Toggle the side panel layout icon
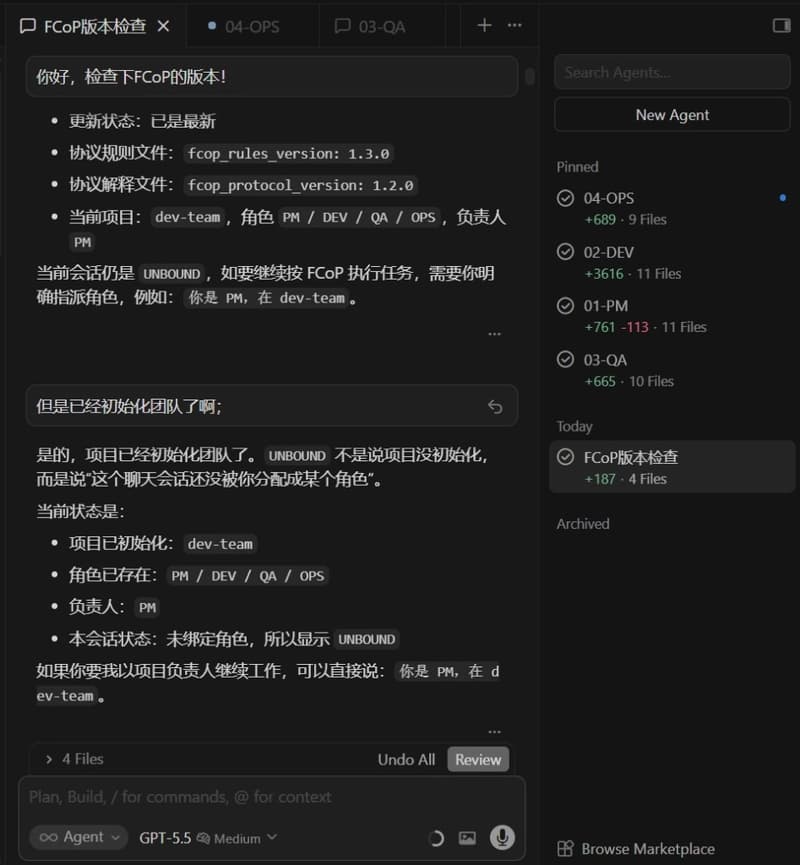 click(x=781, y=25)
